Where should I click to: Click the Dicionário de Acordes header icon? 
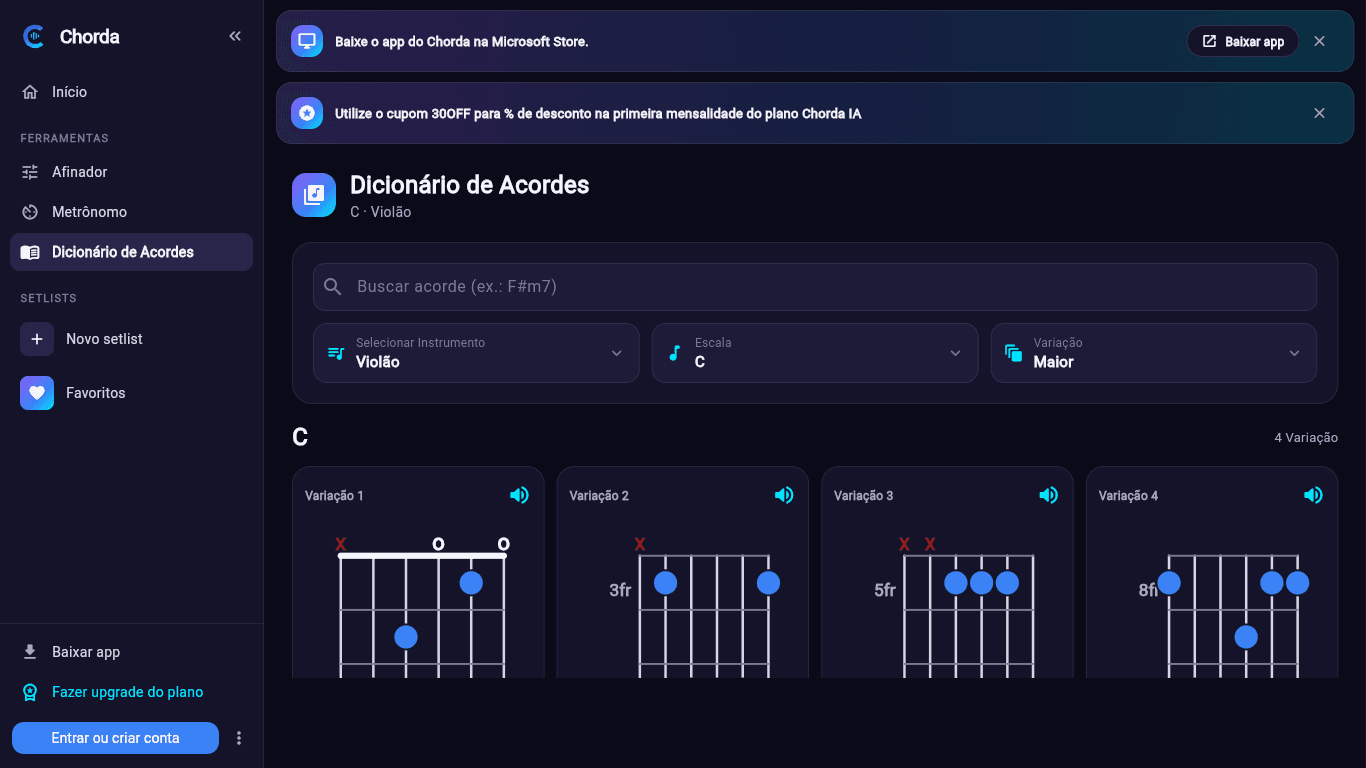click(x=314, y=195)
